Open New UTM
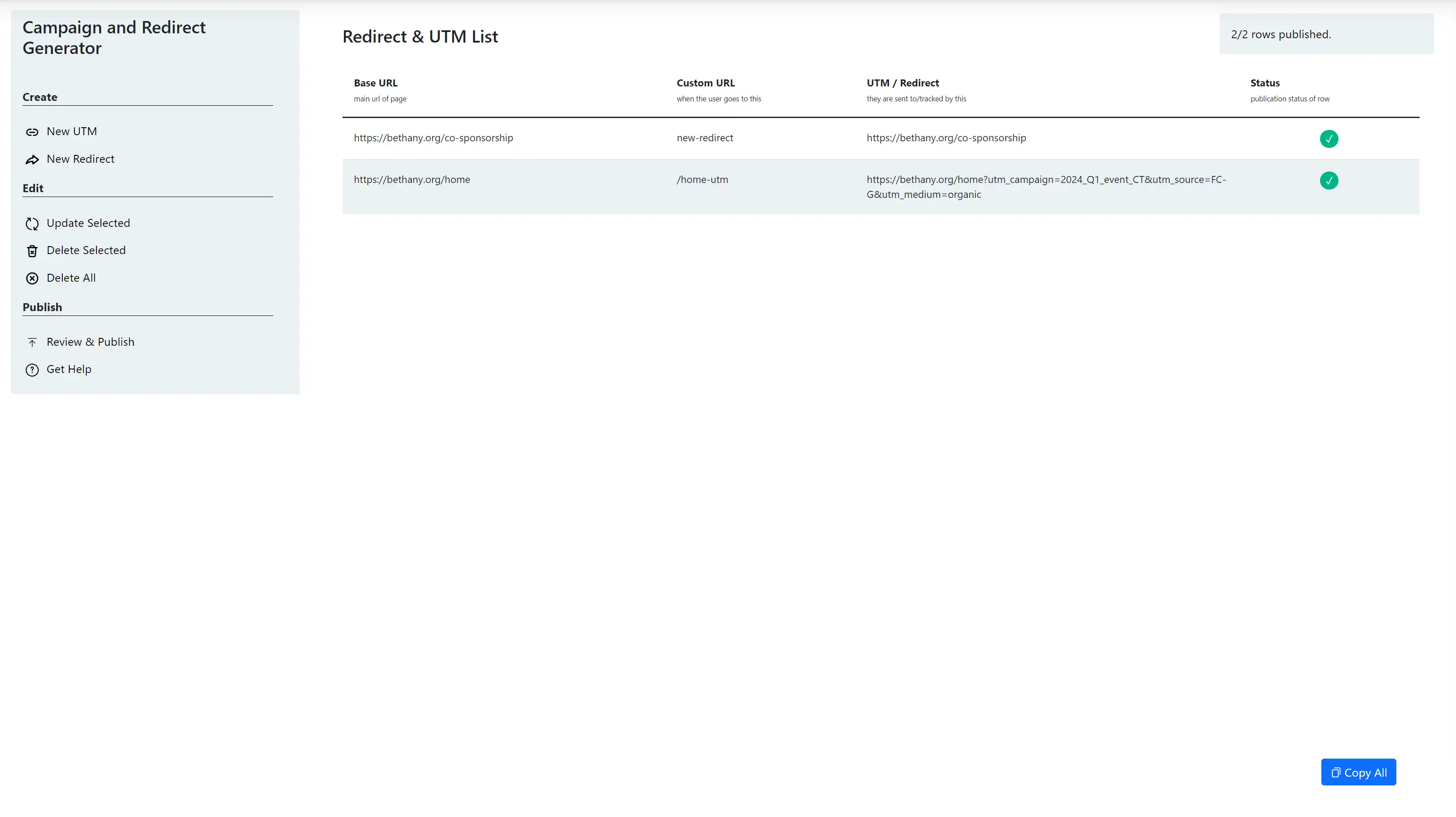Viewport: 1456px width, 817px height. coord(72,131)
